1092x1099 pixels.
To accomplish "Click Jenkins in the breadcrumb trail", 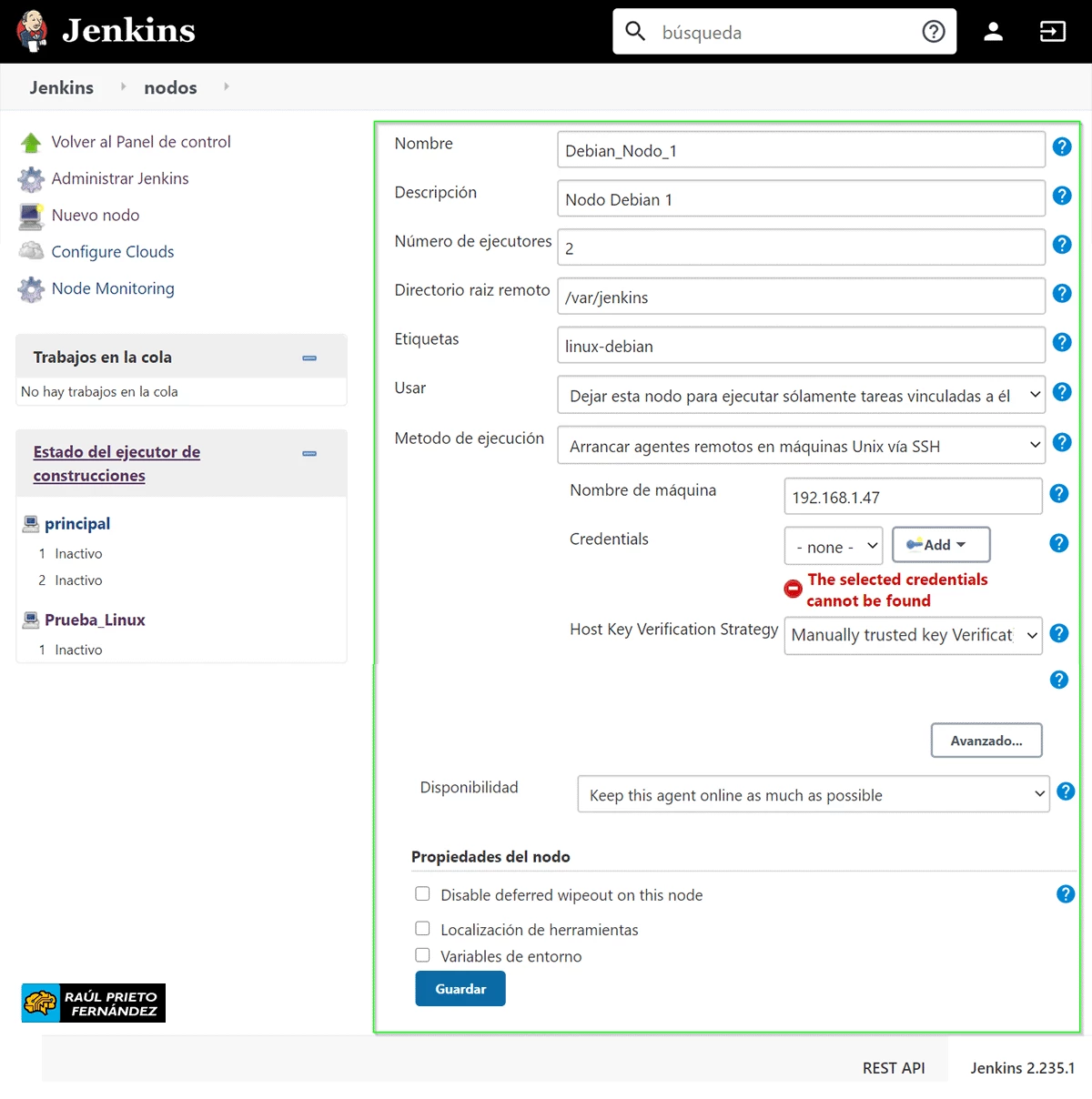I will coord(61,87).
